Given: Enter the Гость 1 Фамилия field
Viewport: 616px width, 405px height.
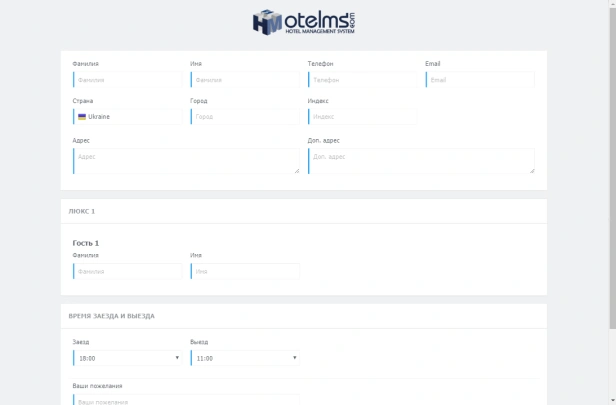Looking at the screenshot, I should pos(127,271).
